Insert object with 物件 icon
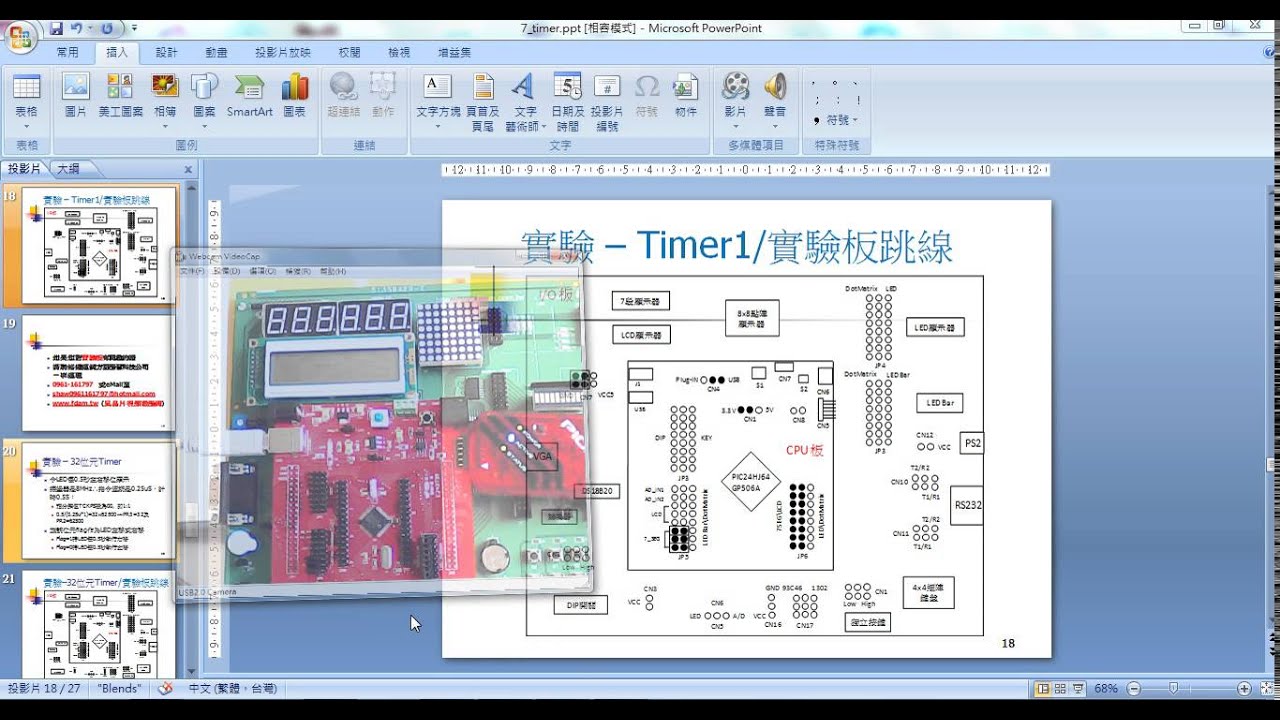Screen dimensions: 1280x720 click(686, 96)
